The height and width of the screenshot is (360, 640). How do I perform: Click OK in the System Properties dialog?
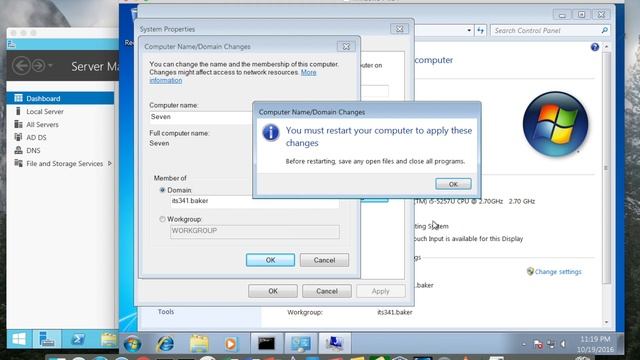coord(273,291)
